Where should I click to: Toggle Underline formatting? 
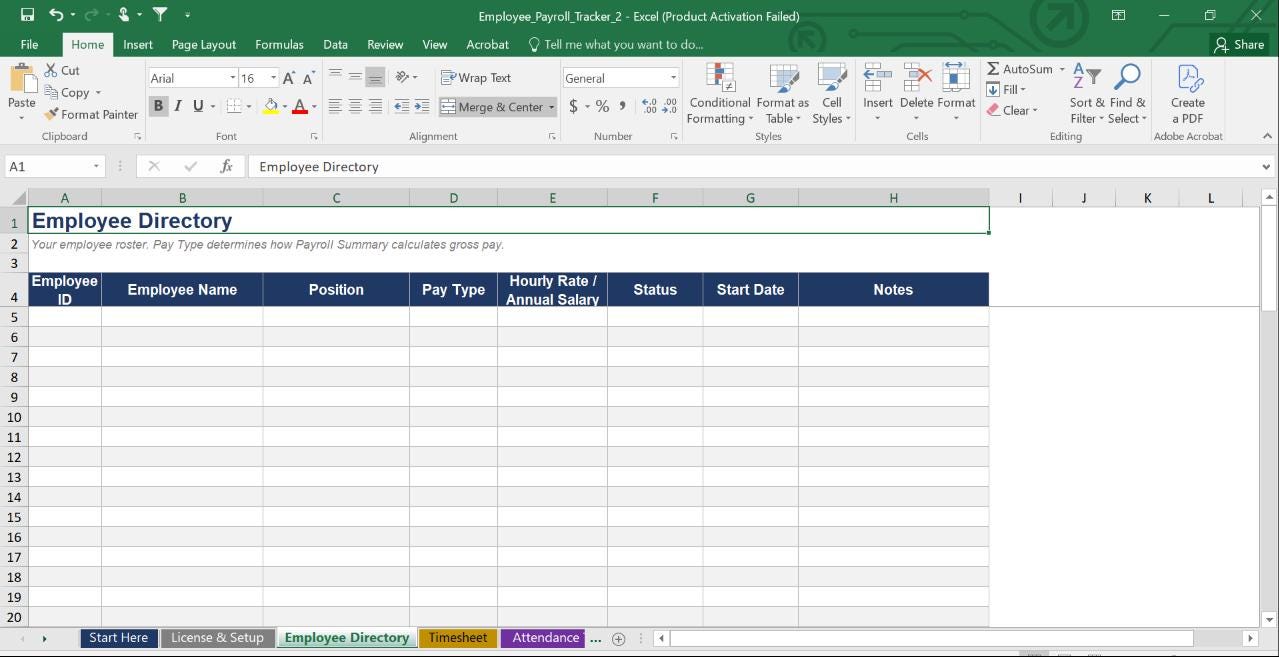click(x=198, y=106)
